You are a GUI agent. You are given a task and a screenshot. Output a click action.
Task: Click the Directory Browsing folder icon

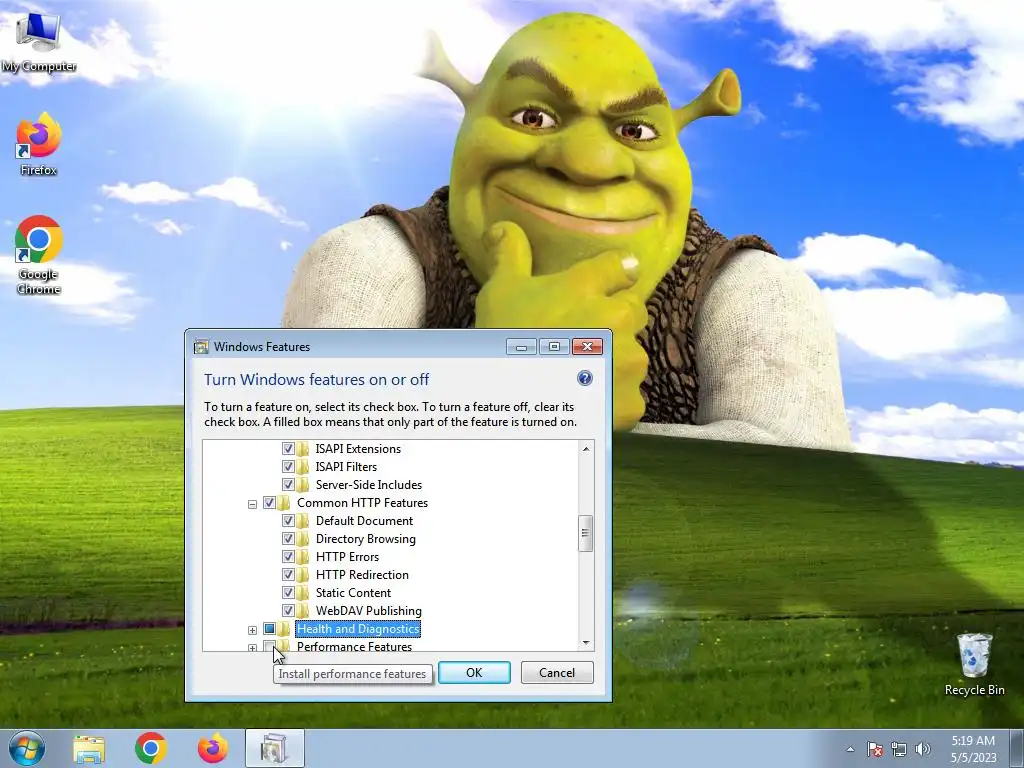click(303, 539)
